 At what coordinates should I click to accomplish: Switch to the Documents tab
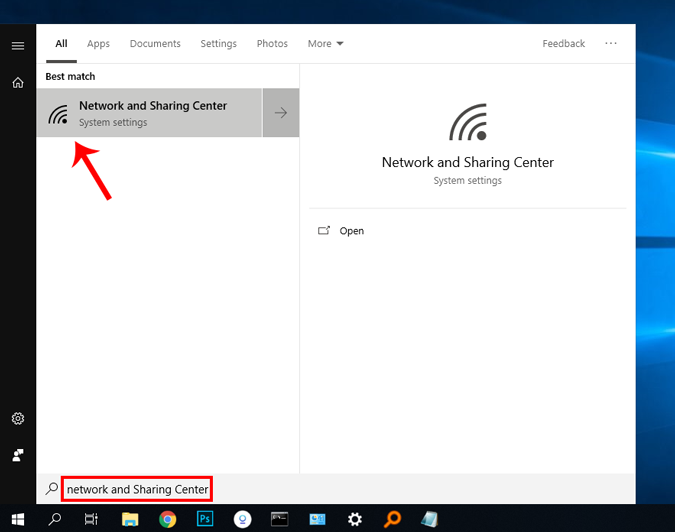click(x=155, y=43)
